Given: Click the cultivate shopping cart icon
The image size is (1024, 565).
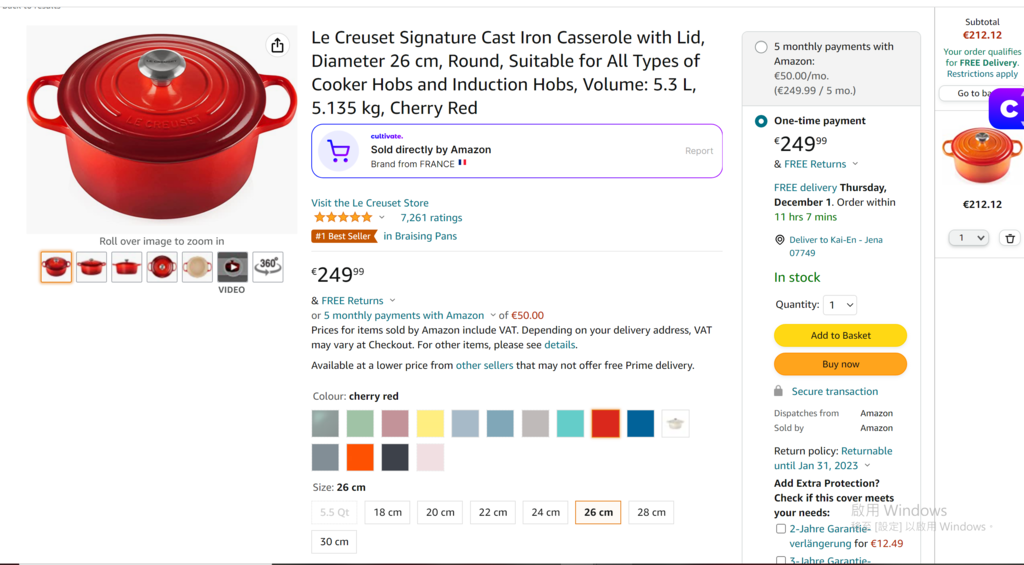Looking at the screenshot, I should (x=338, y=151).
